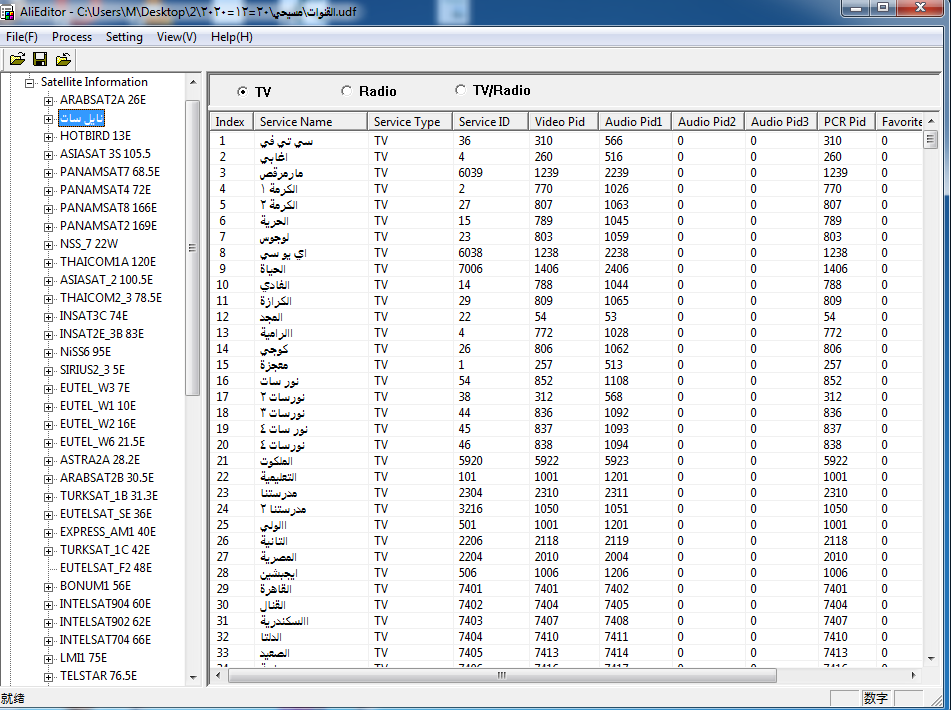Select the EXPRESS_AM1 40E satellite
This screenshot has width=951, height=710.
click(x=108, y=532)
